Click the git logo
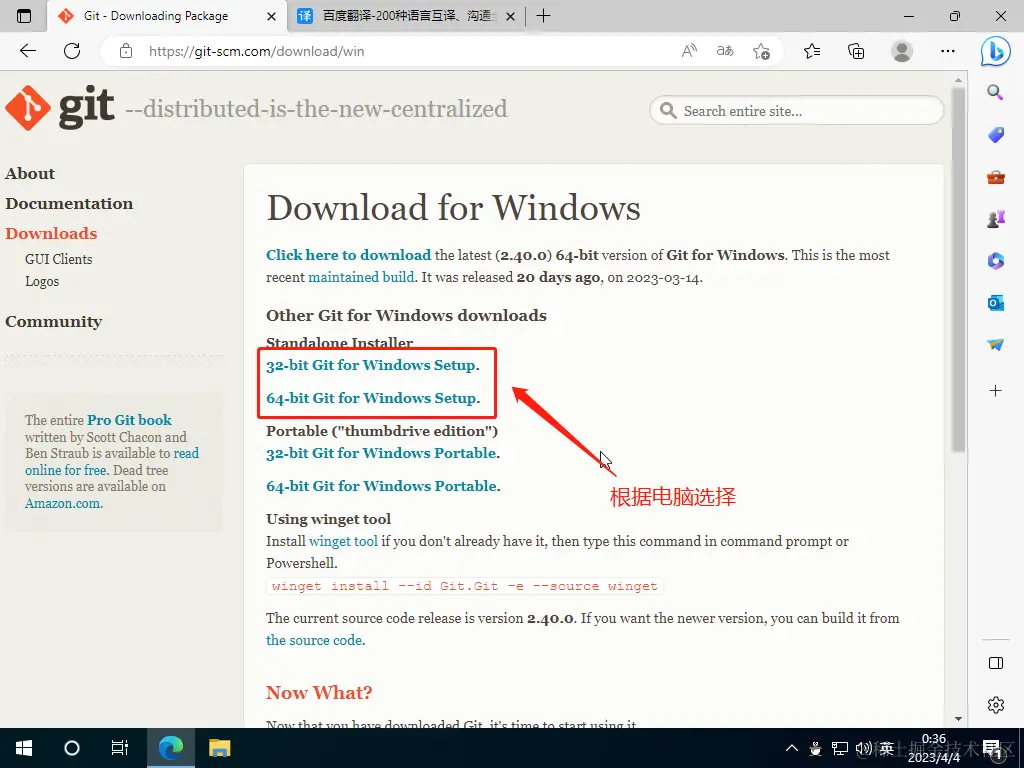The width and height of the screenshot is (1024, 768). pyautogui.click(x=59, y=108)
